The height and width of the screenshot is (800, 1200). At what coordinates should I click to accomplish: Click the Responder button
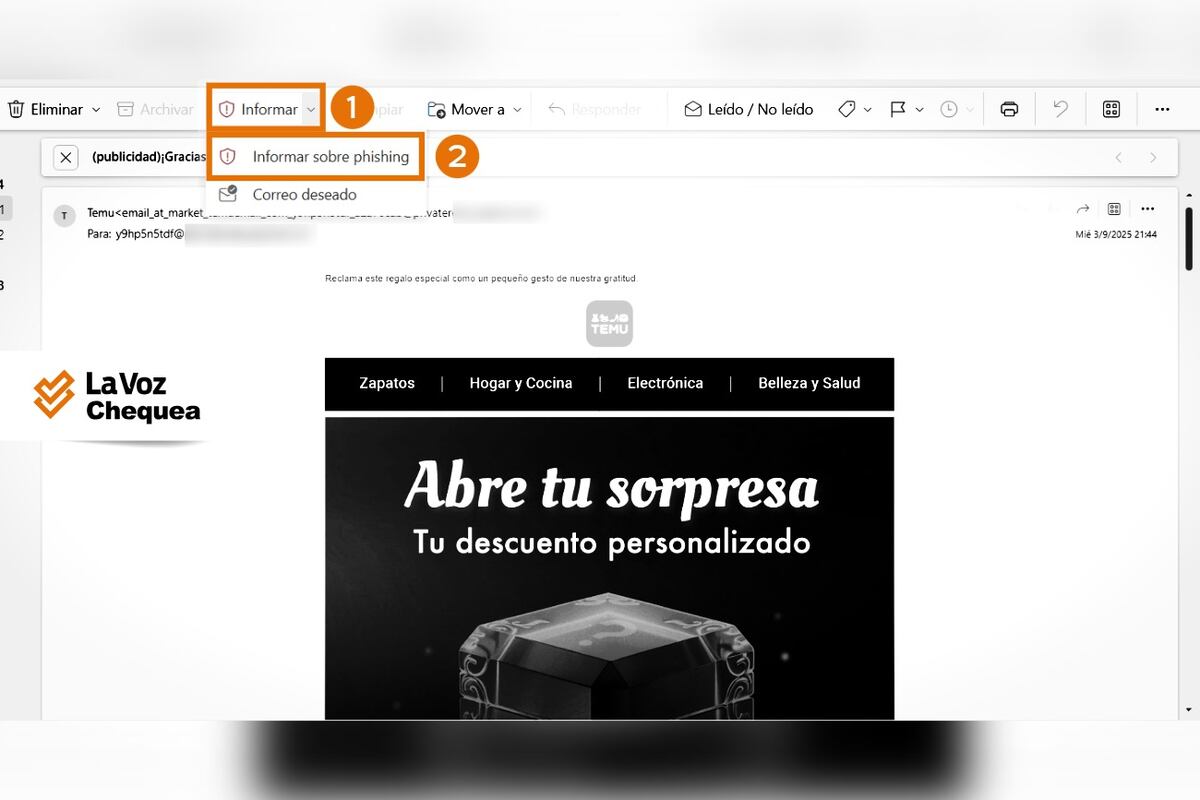click(595, 109)
